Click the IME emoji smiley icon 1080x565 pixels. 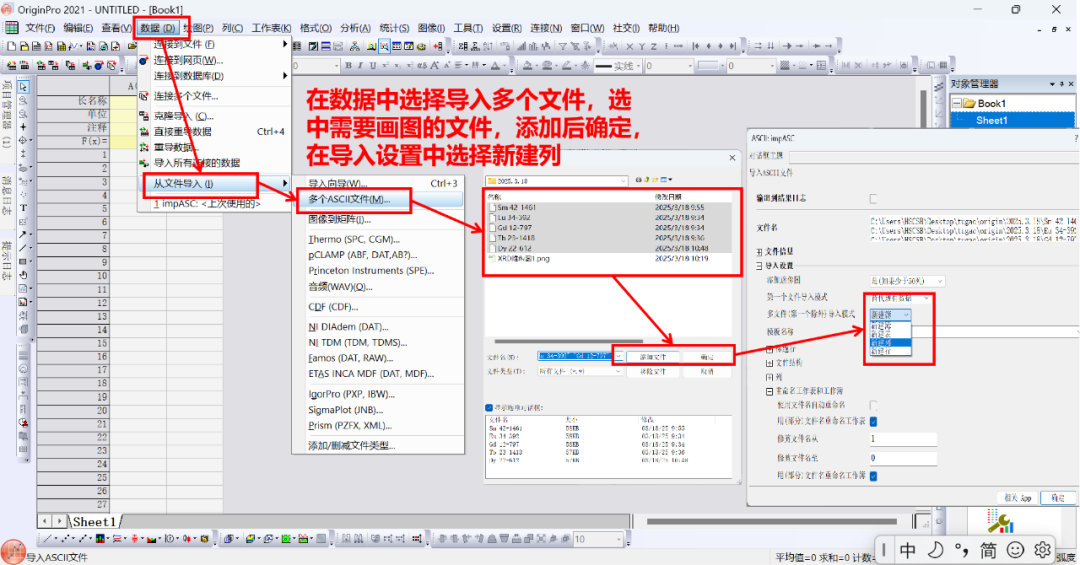(1015, 550)
